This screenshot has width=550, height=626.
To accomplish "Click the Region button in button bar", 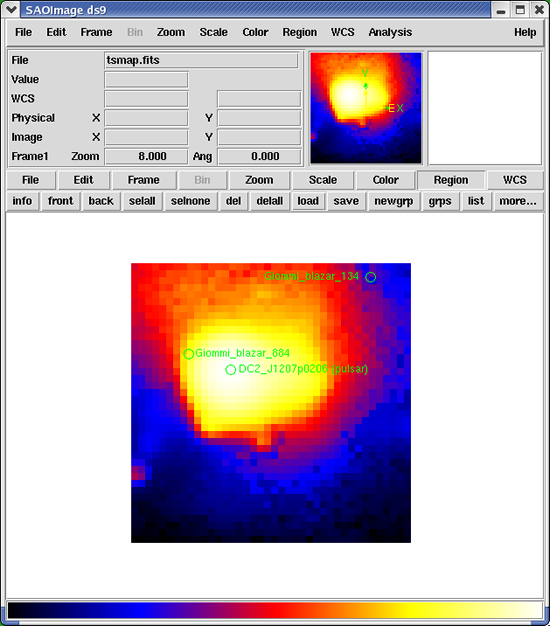I will pyautogui.click(x=451, y=180).
